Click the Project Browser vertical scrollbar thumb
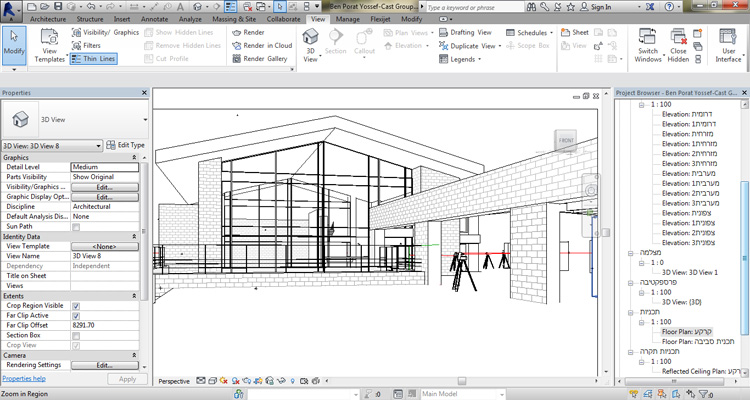This screenshot has height=400, width=750. (x=744, y=258)
